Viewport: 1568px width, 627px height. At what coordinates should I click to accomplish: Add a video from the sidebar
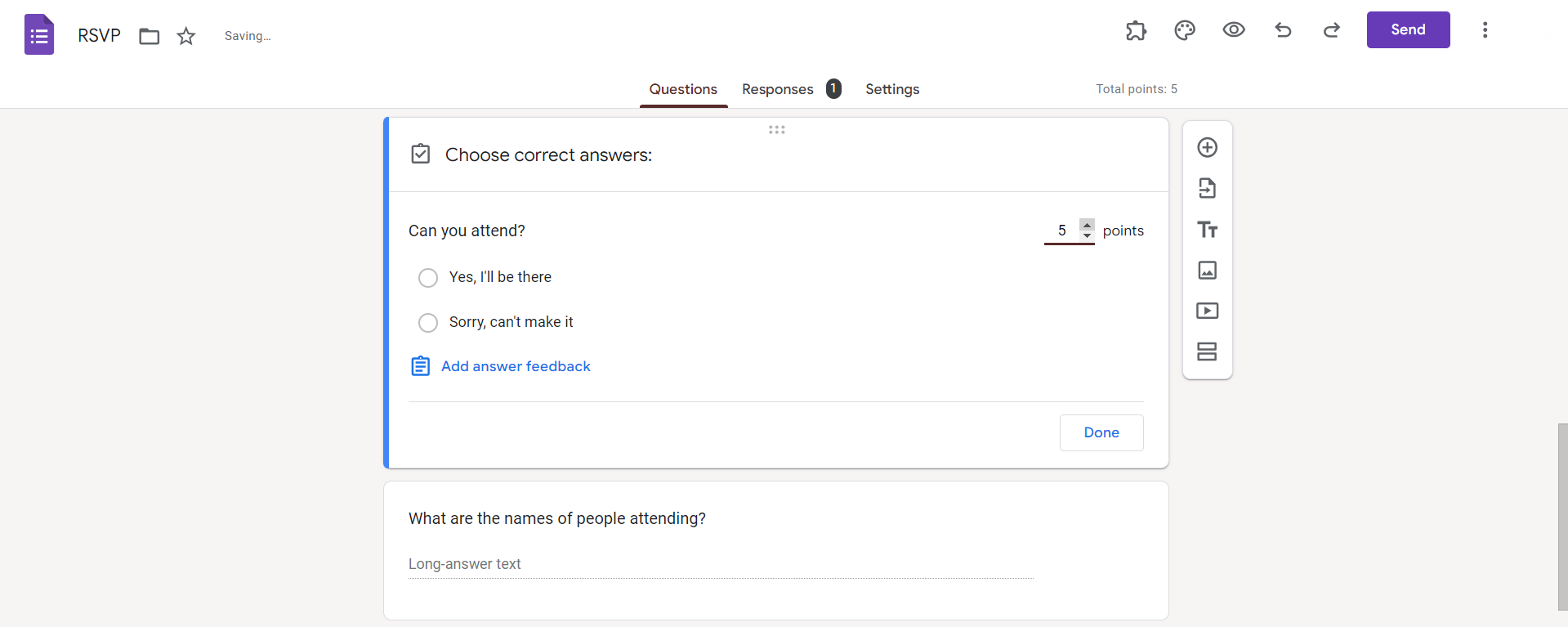click(x=1207, y=311)
